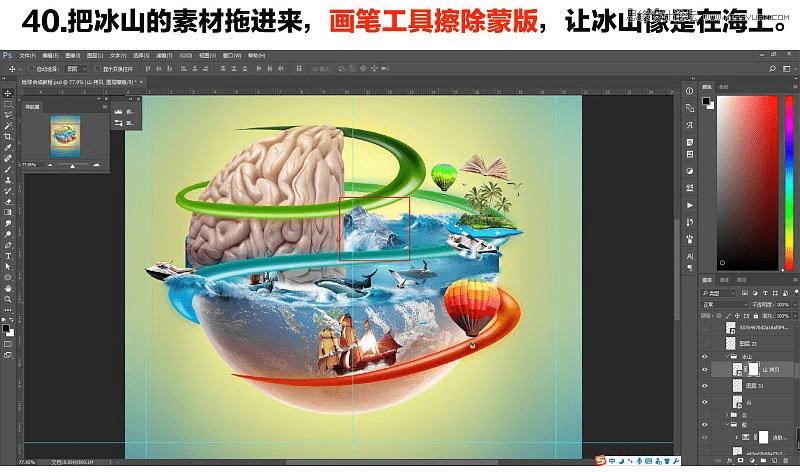Click add layer style fx icon

point(729,460)
